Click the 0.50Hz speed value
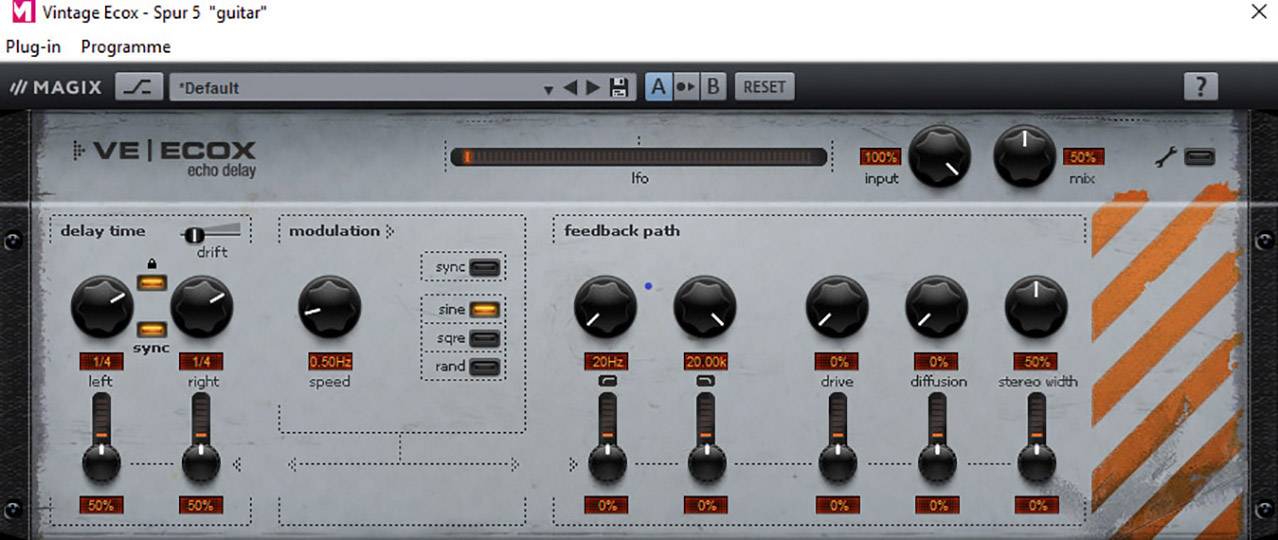The height and width of the screenshot is (540, 1278). click(329, 361)
